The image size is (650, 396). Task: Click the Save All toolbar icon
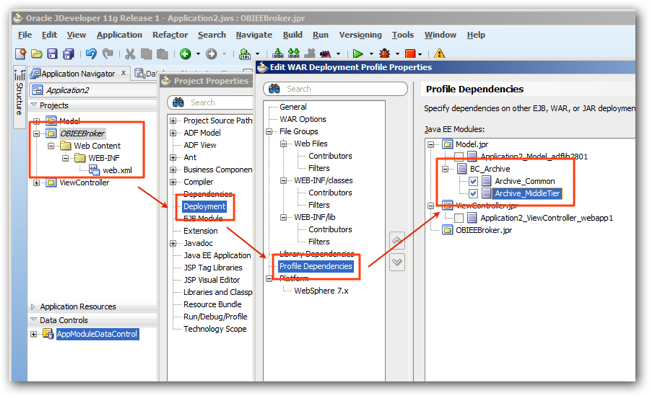[x=68, y=53]
